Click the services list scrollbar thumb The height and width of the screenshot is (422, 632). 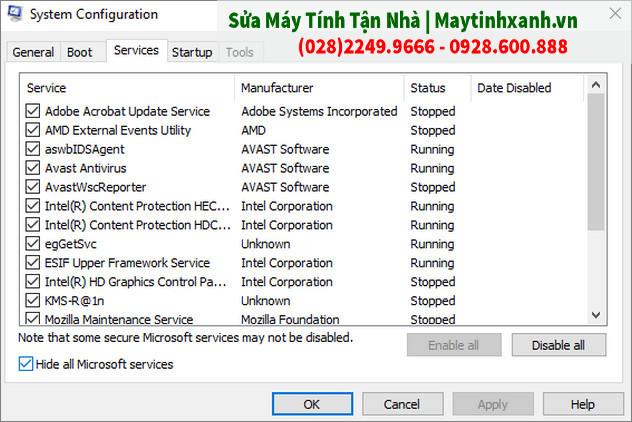click(x=596, y=162)
